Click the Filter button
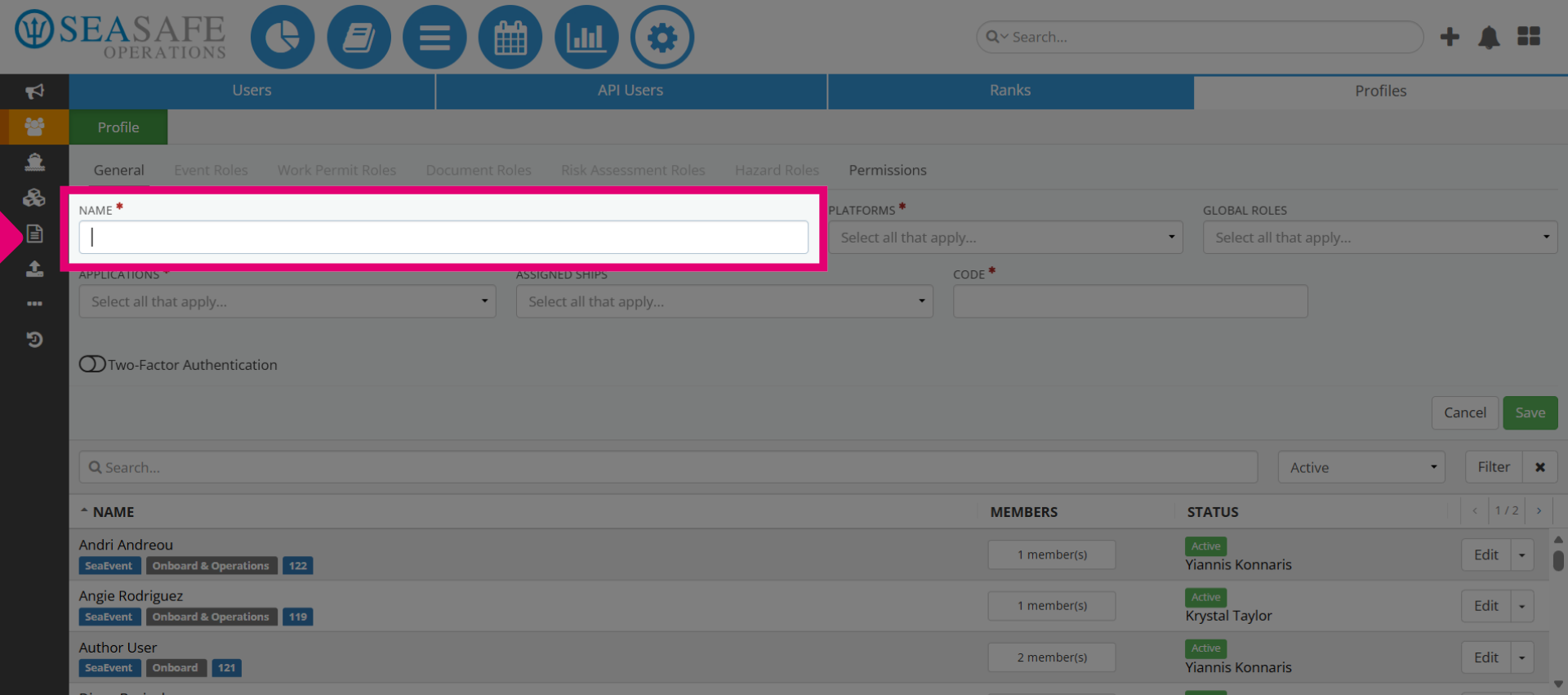1568x695 pixels. 1494,467
